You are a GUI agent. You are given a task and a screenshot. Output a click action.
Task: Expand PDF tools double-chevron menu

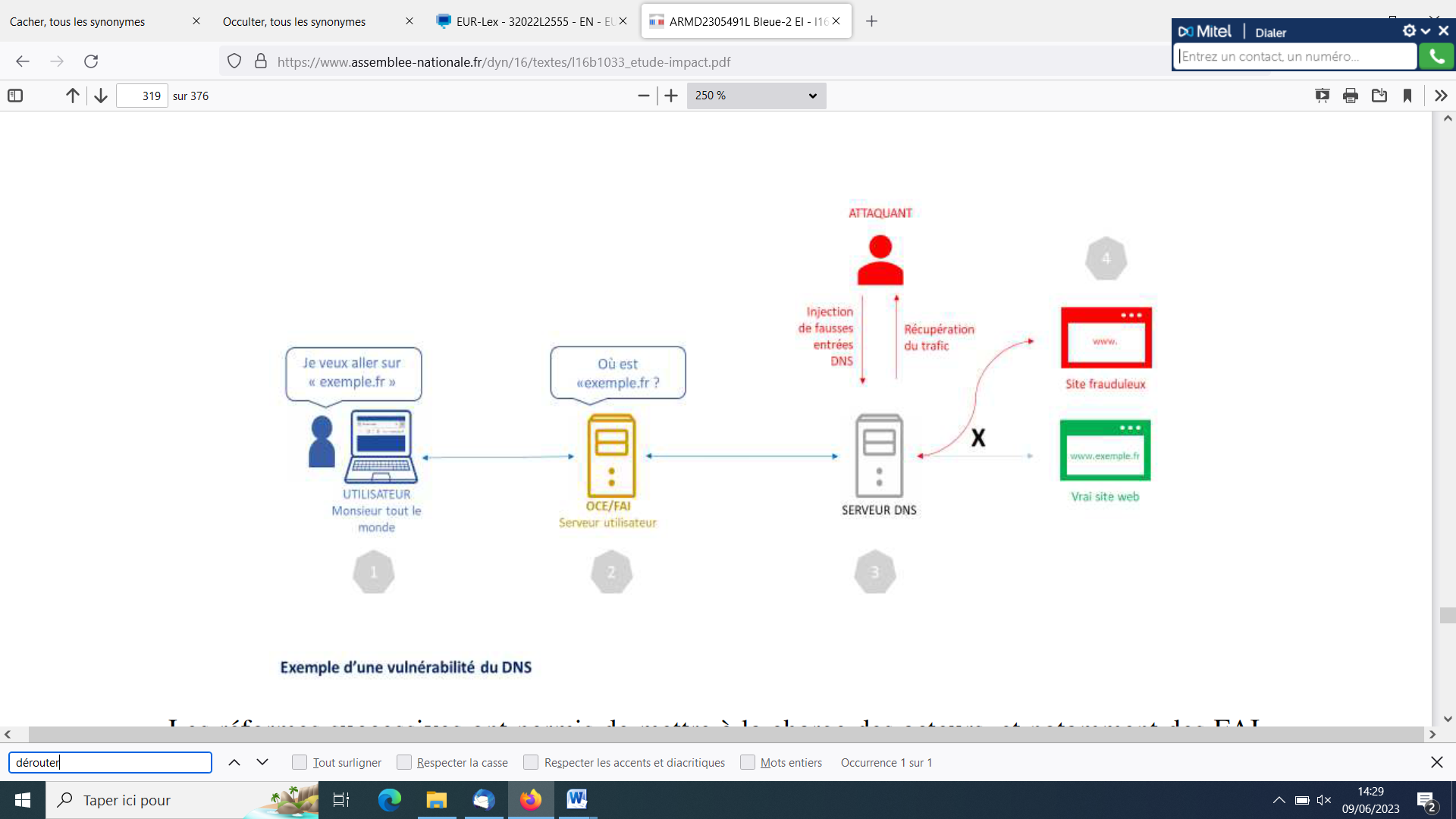pyautogui.click(x=1441, y=96)
